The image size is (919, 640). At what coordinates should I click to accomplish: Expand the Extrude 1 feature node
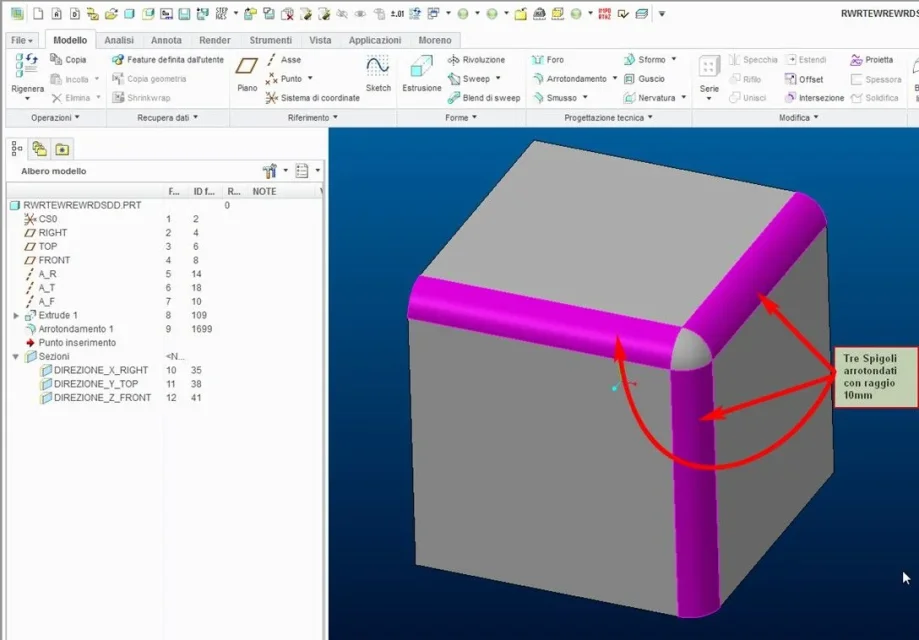point(16,315)
